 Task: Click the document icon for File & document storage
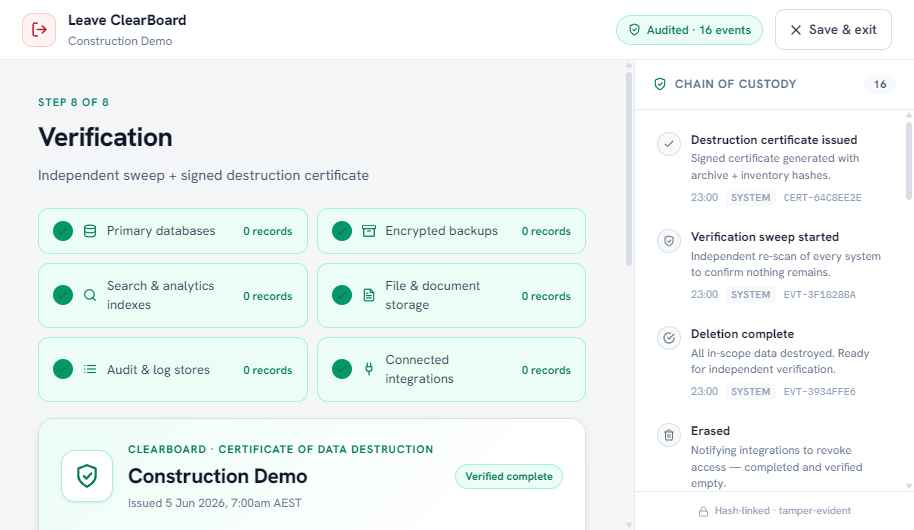point(369,295)
